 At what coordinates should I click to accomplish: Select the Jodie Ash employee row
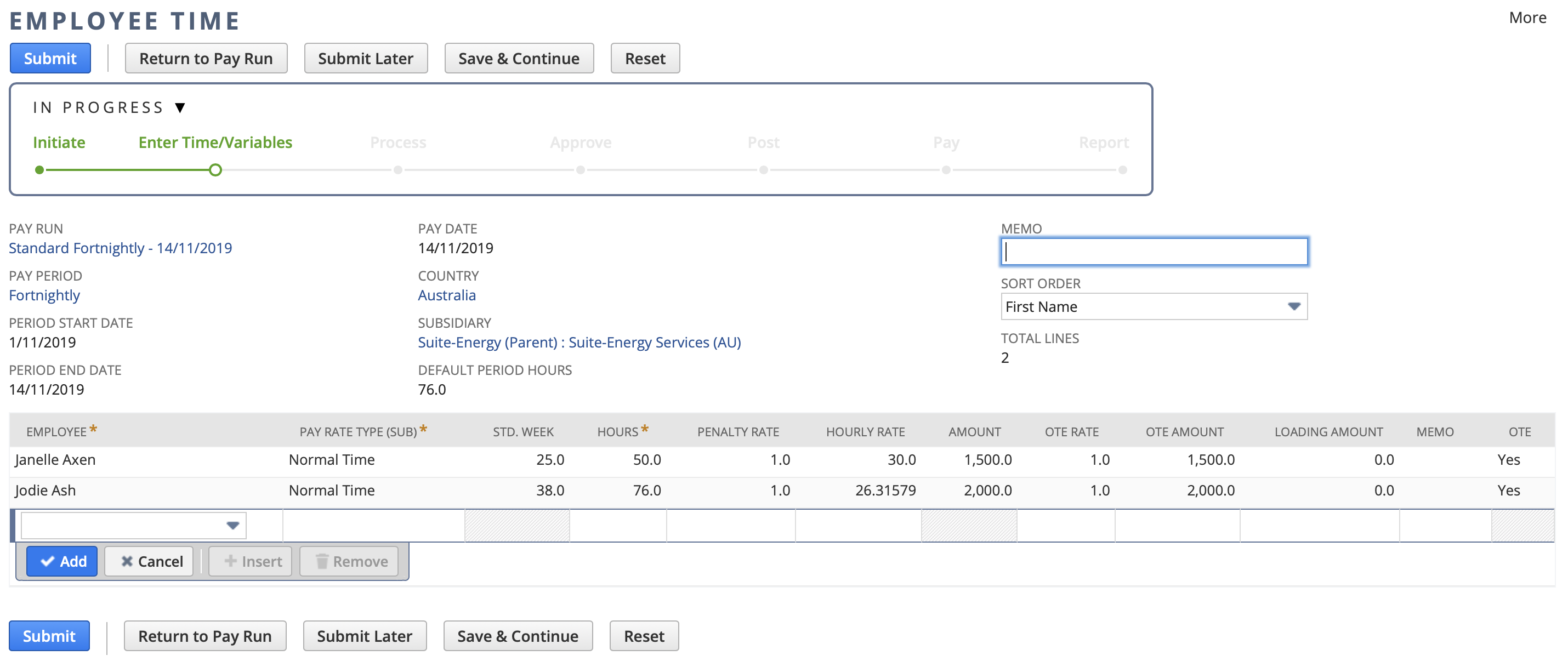pyautogui.click(x=45, y=490)
